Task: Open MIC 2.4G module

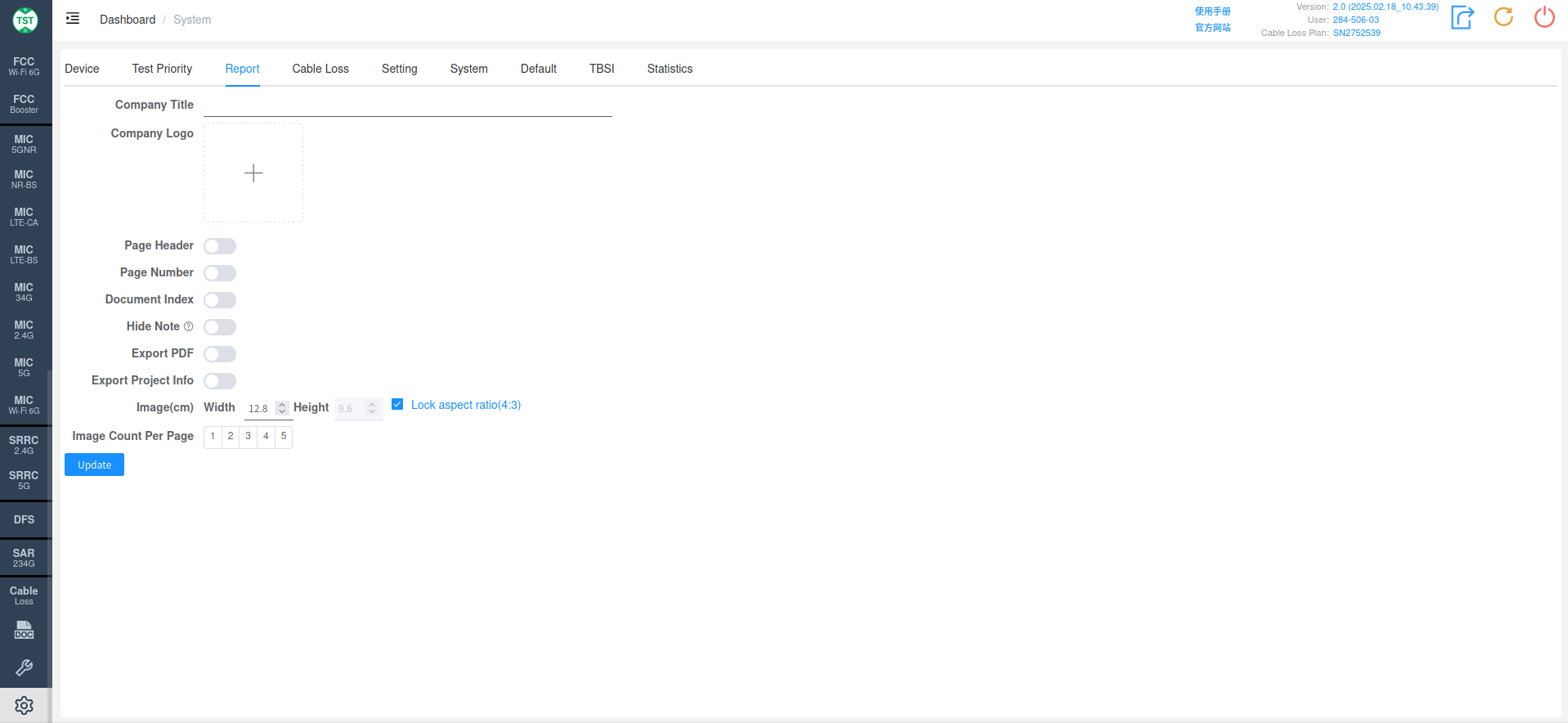Action: (x=25, y=330)
